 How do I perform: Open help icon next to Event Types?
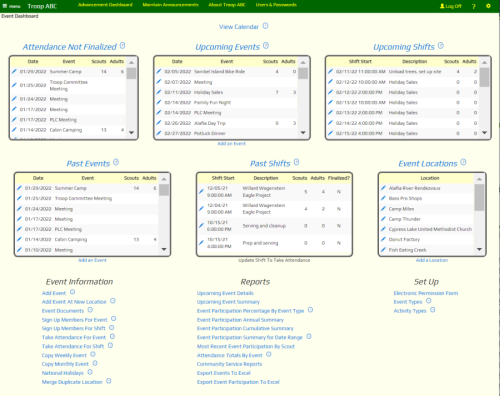[429, 301]
